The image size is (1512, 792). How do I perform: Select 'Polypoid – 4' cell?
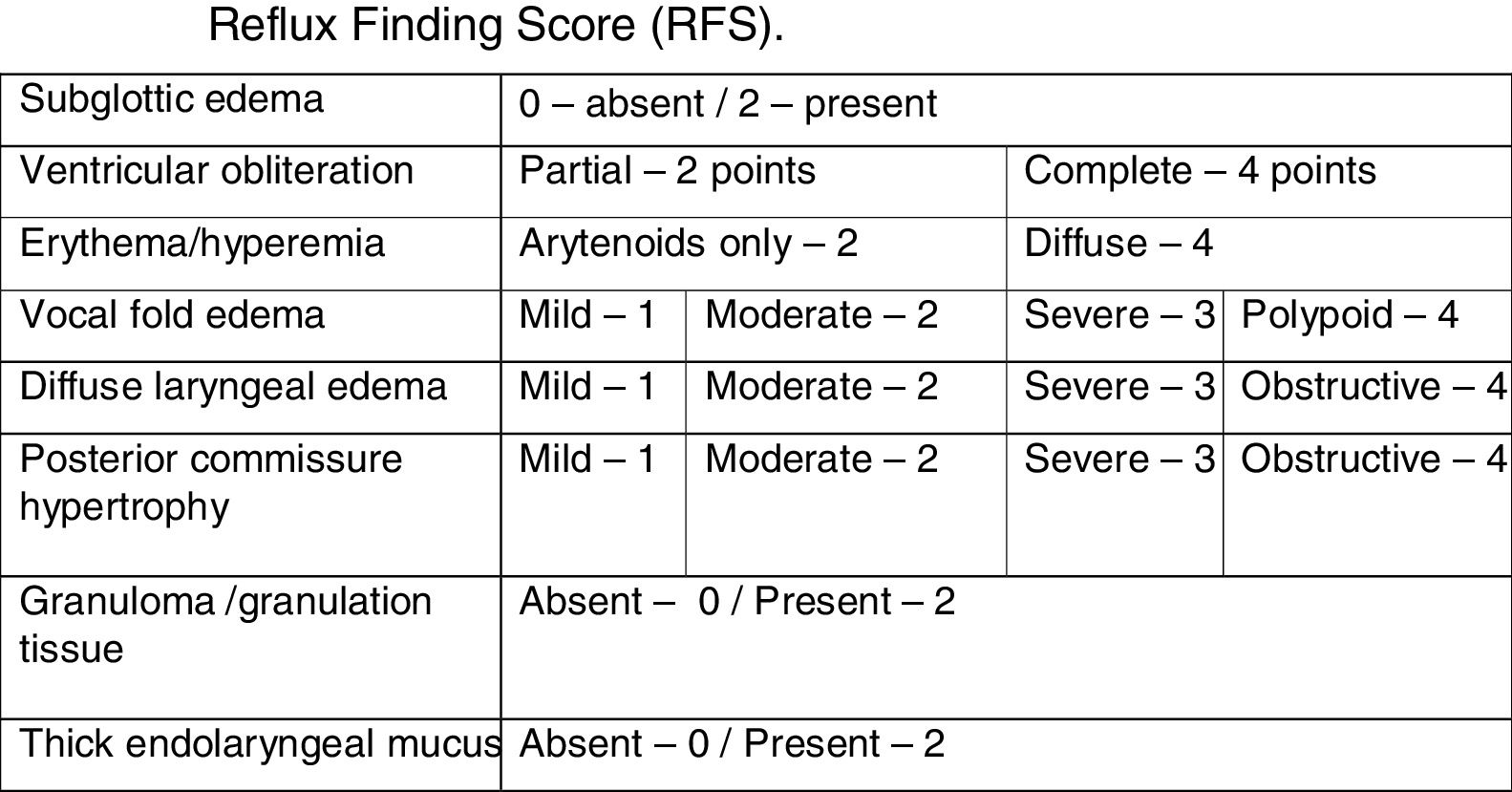click(1349, 315)
